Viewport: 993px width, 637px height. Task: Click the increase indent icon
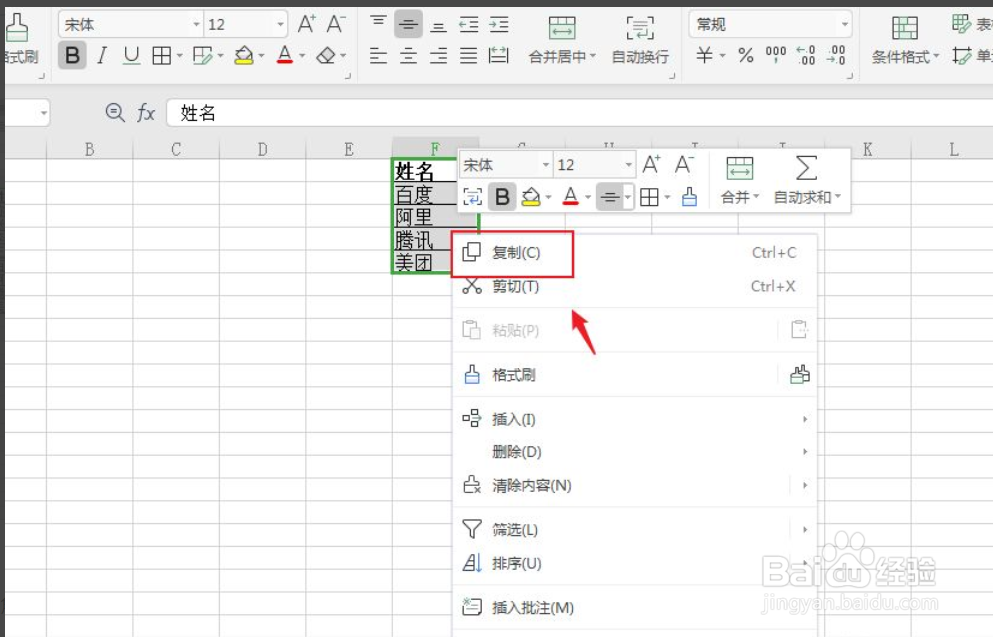(x=499, y=25)
